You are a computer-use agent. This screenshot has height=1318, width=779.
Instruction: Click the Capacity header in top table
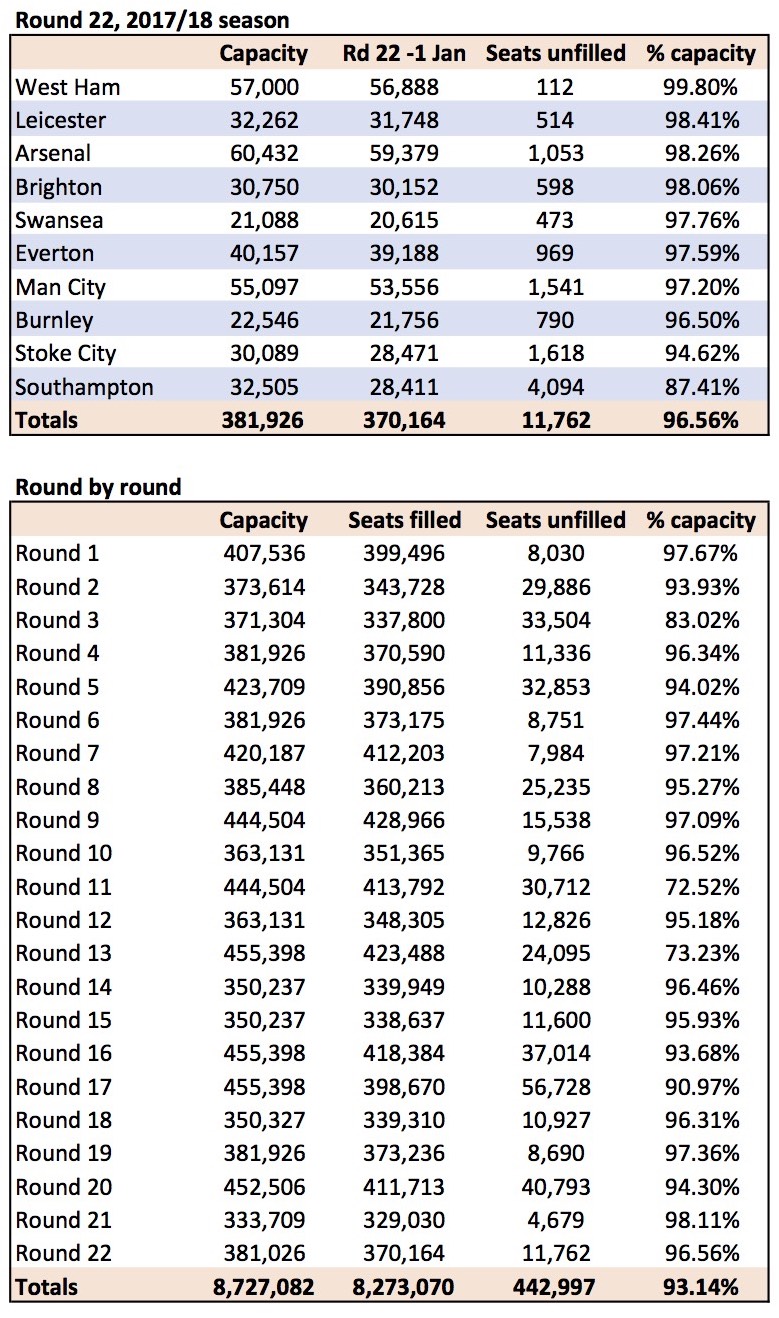click(264, 53)
